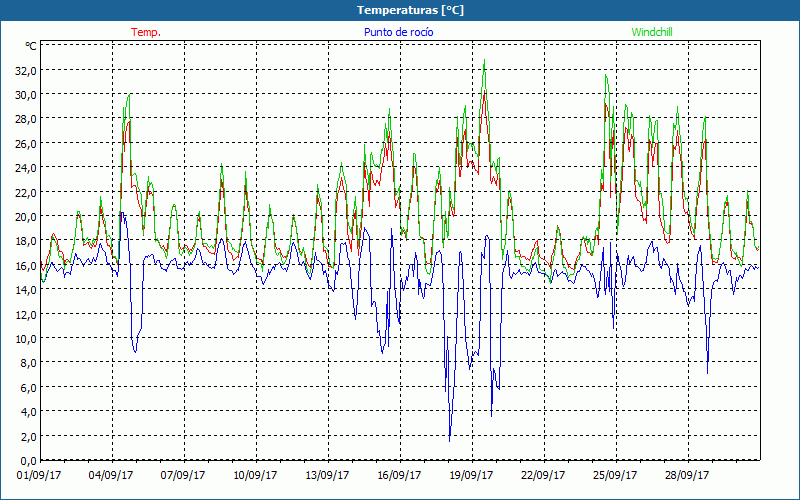Click the 8,0 y-axis value

click(x=28, y=363)
